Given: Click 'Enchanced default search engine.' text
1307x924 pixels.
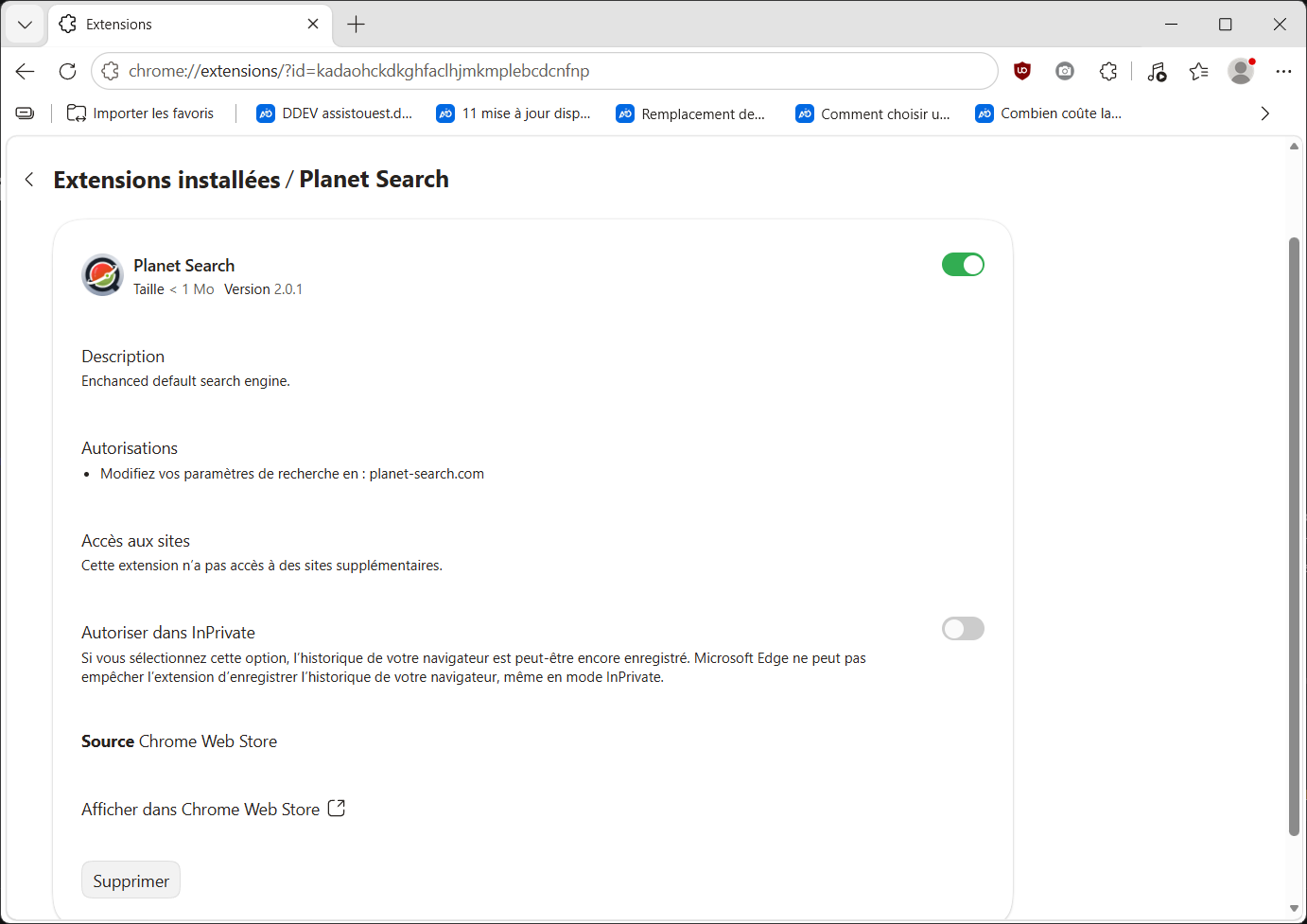Looking at the screenshot, I should (x=185, y=381).
